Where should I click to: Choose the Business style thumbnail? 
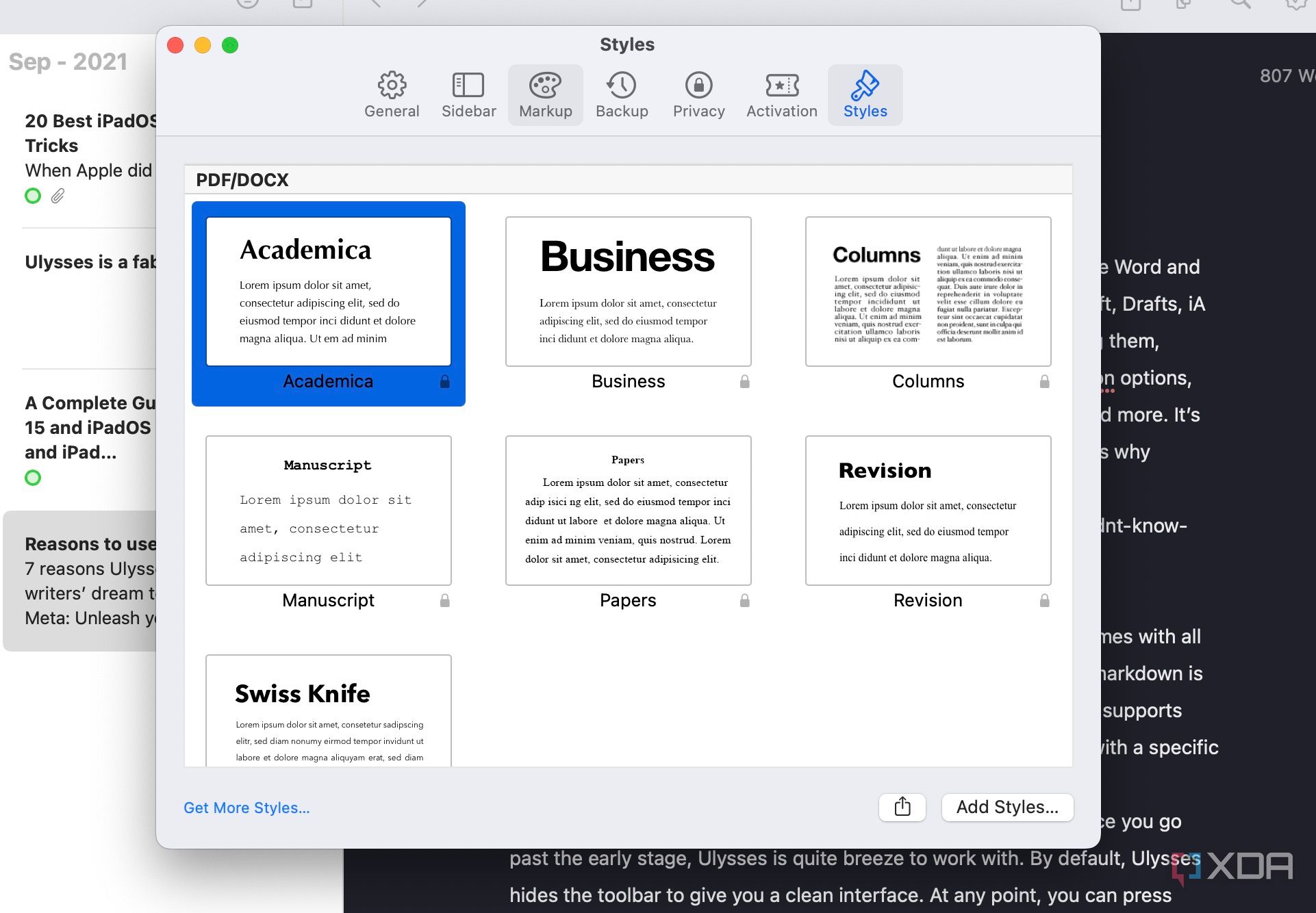coord(628,292)
